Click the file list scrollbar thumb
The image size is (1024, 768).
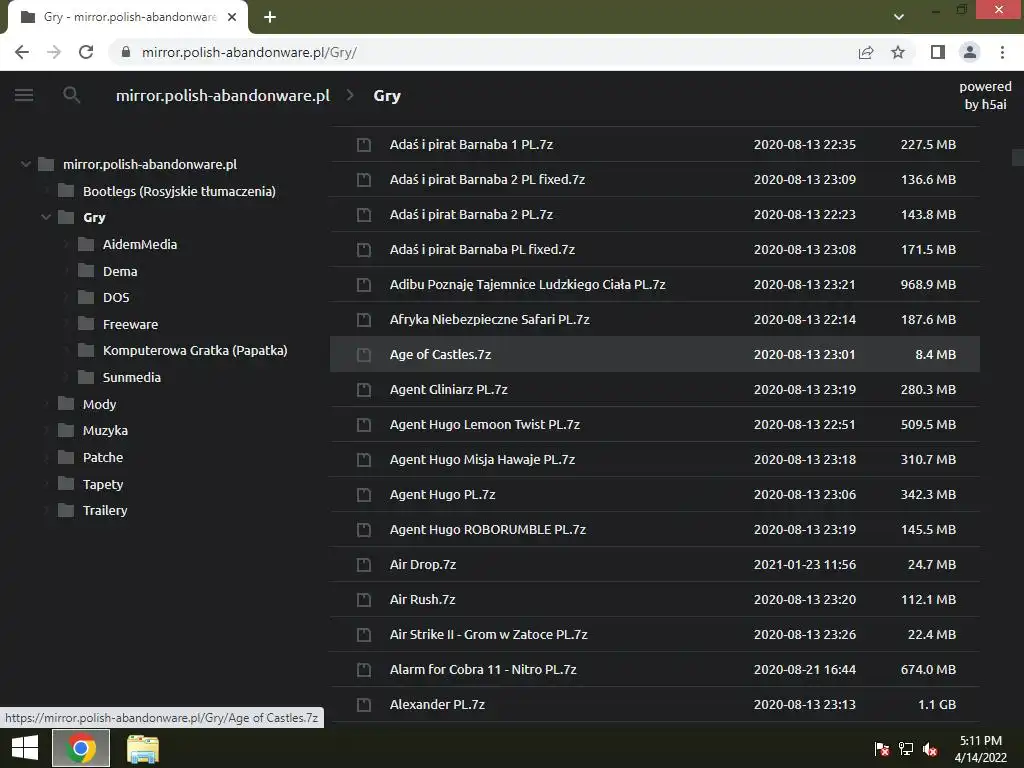tap(1017, 157)
